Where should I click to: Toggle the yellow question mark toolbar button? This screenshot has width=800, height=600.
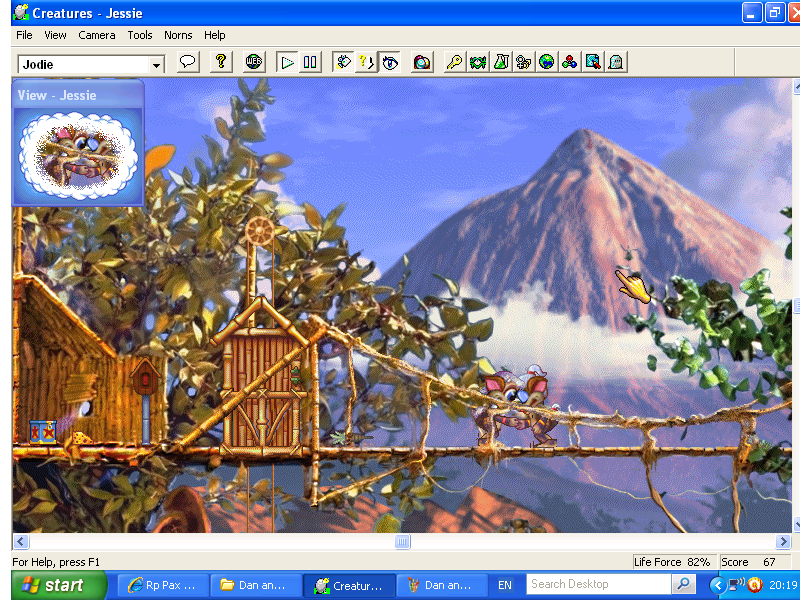click(x=366, y=63)
